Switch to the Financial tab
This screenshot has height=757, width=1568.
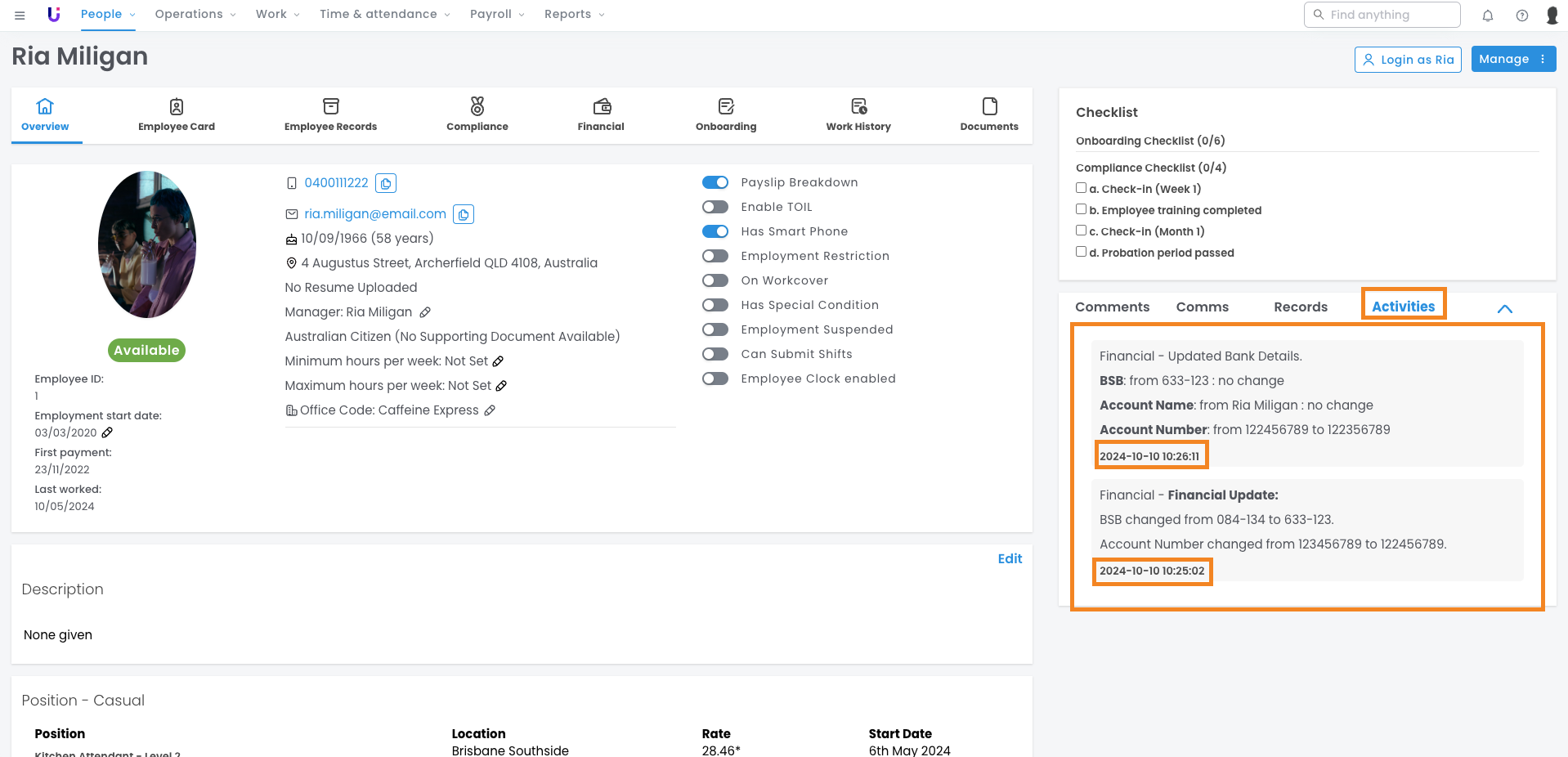coord(601,114)
